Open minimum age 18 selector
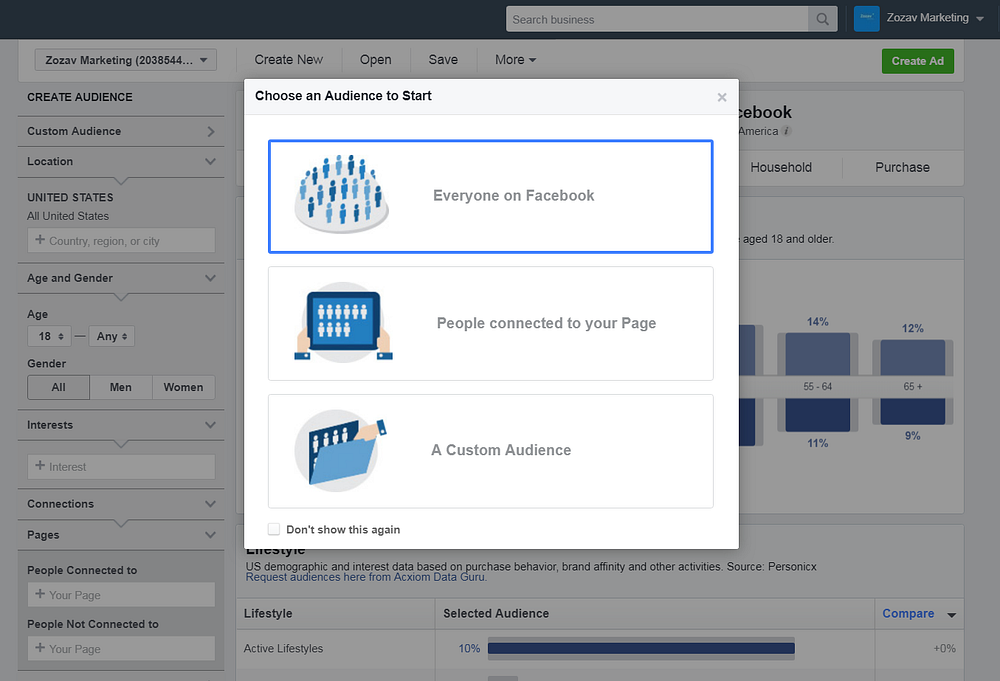 [x=49, y=336]
